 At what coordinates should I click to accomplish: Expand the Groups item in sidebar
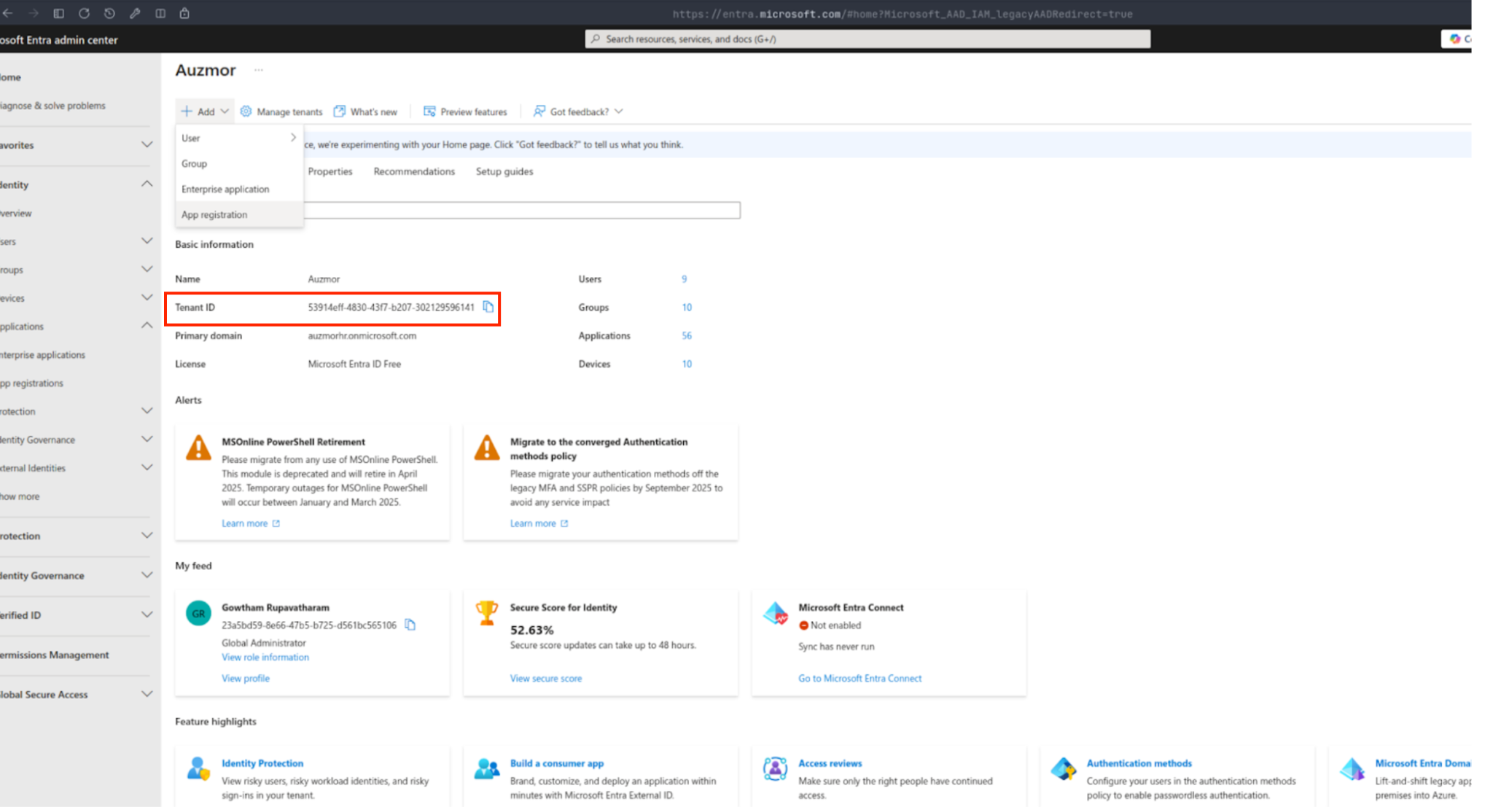[x=147, y=269]
